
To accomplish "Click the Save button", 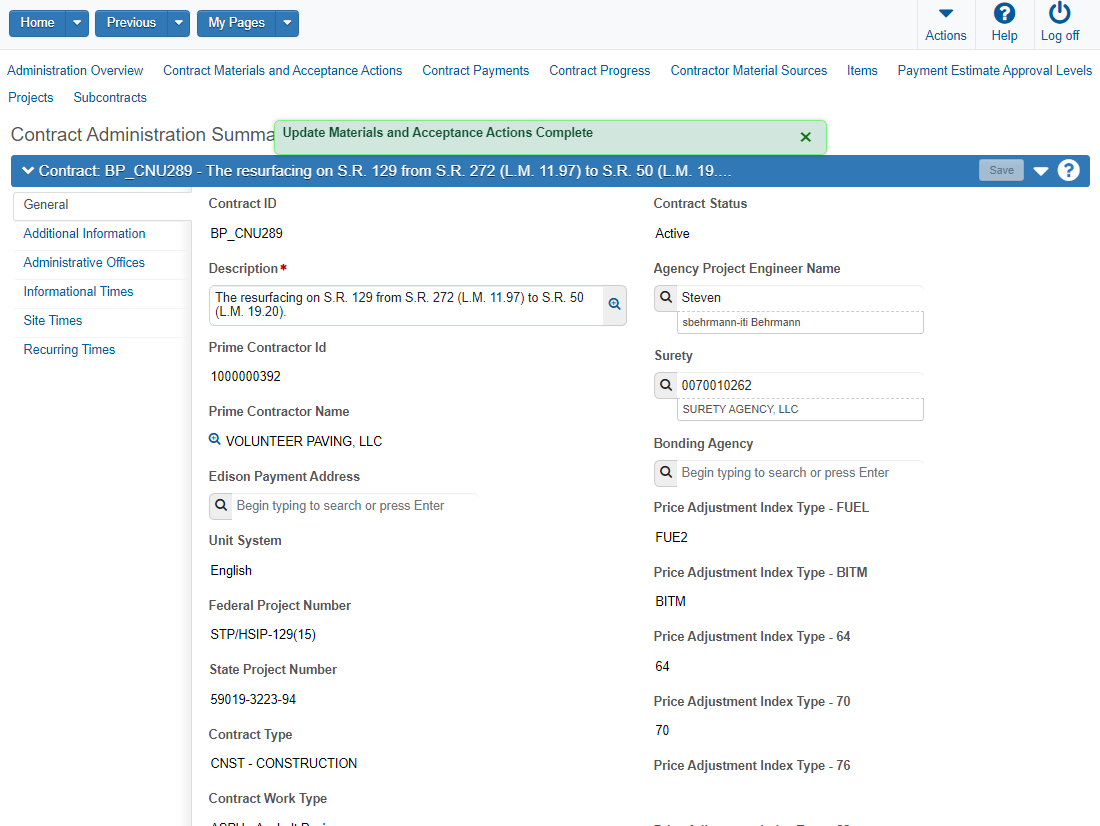I will [x=1000, y=170].
